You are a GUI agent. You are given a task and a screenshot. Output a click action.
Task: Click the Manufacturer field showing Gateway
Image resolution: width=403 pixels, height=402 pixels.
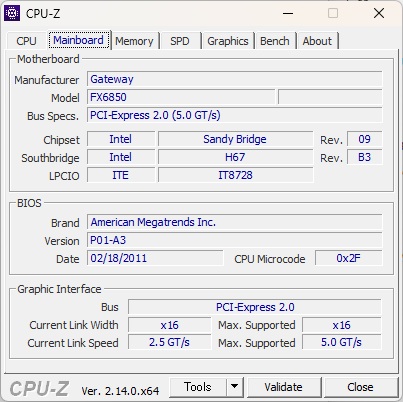(235, 79)
